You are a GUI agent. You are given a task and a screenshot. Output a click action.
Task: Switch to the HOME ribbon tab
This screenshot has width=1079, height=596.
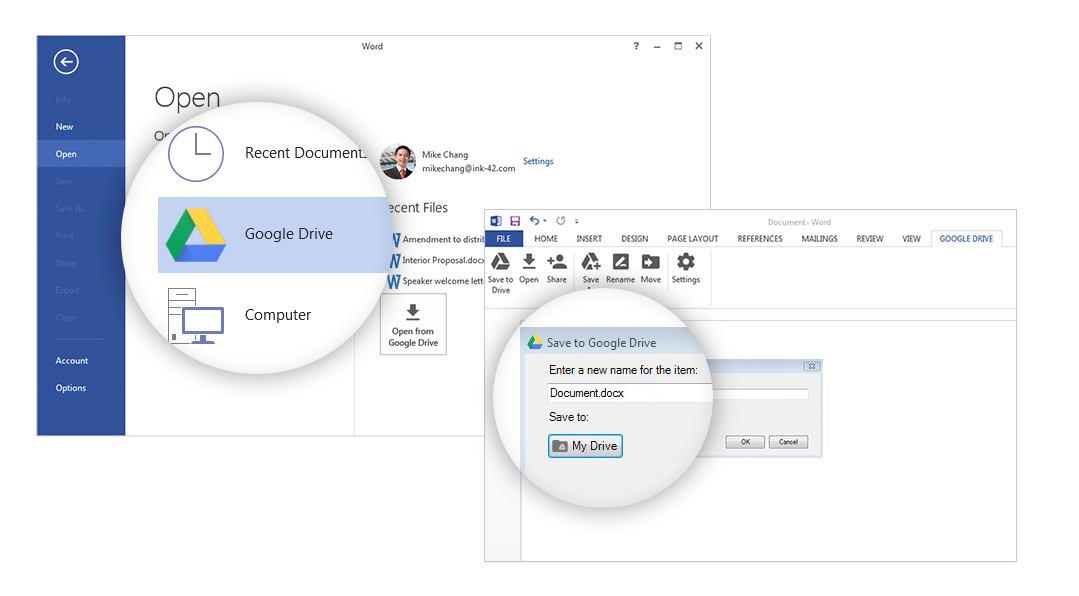pos(545,238)
